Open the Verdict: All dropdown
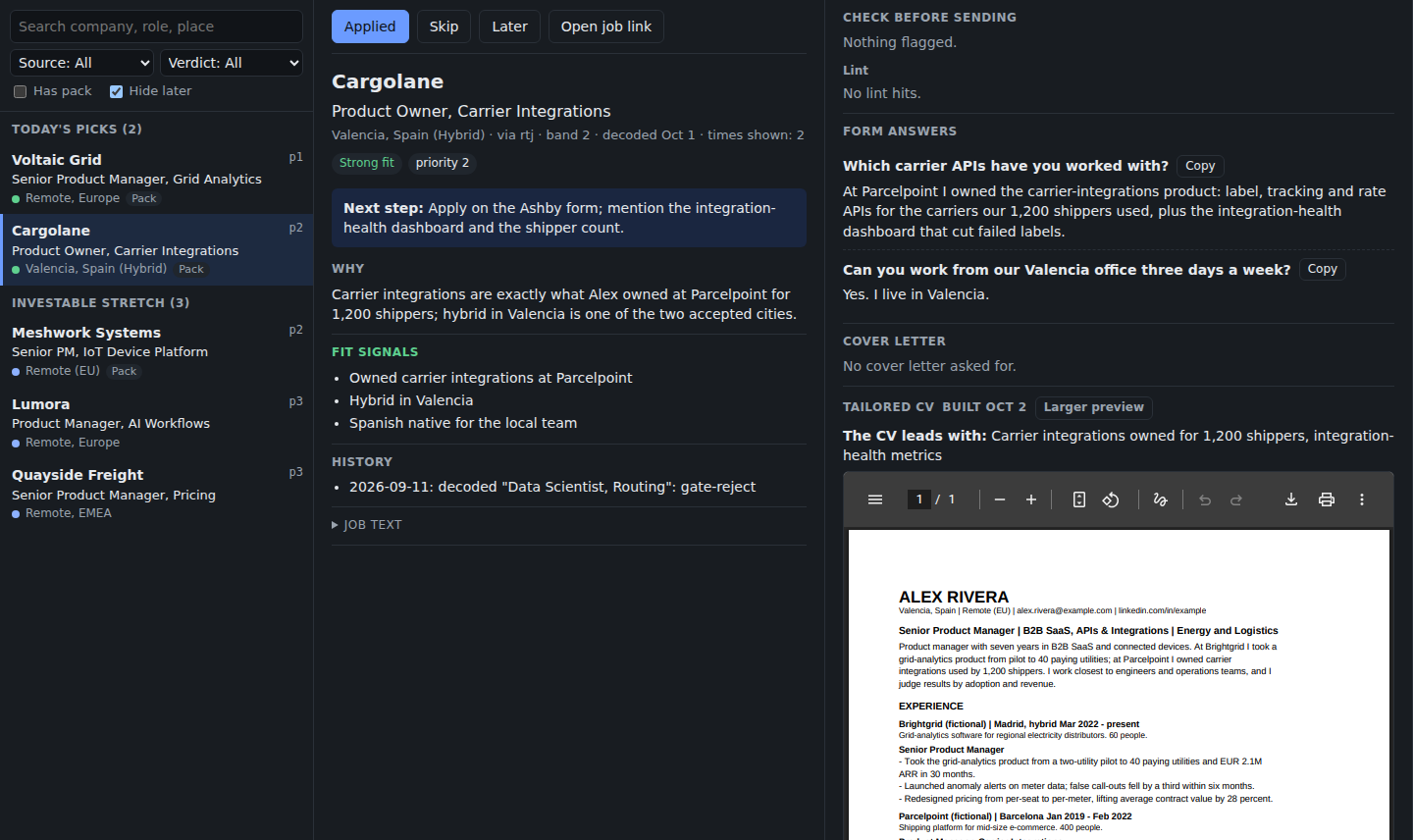1413x840 pixels. pos(232,63)
